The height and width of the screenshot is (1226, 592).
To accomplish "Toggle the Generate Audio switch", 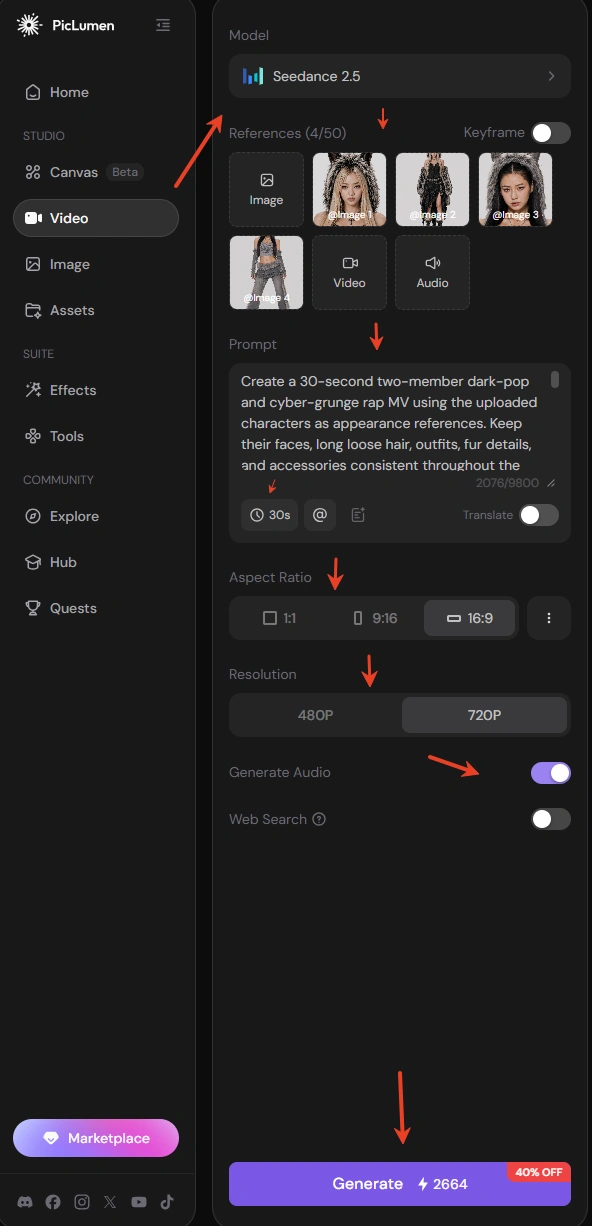I will click(551, 773).
